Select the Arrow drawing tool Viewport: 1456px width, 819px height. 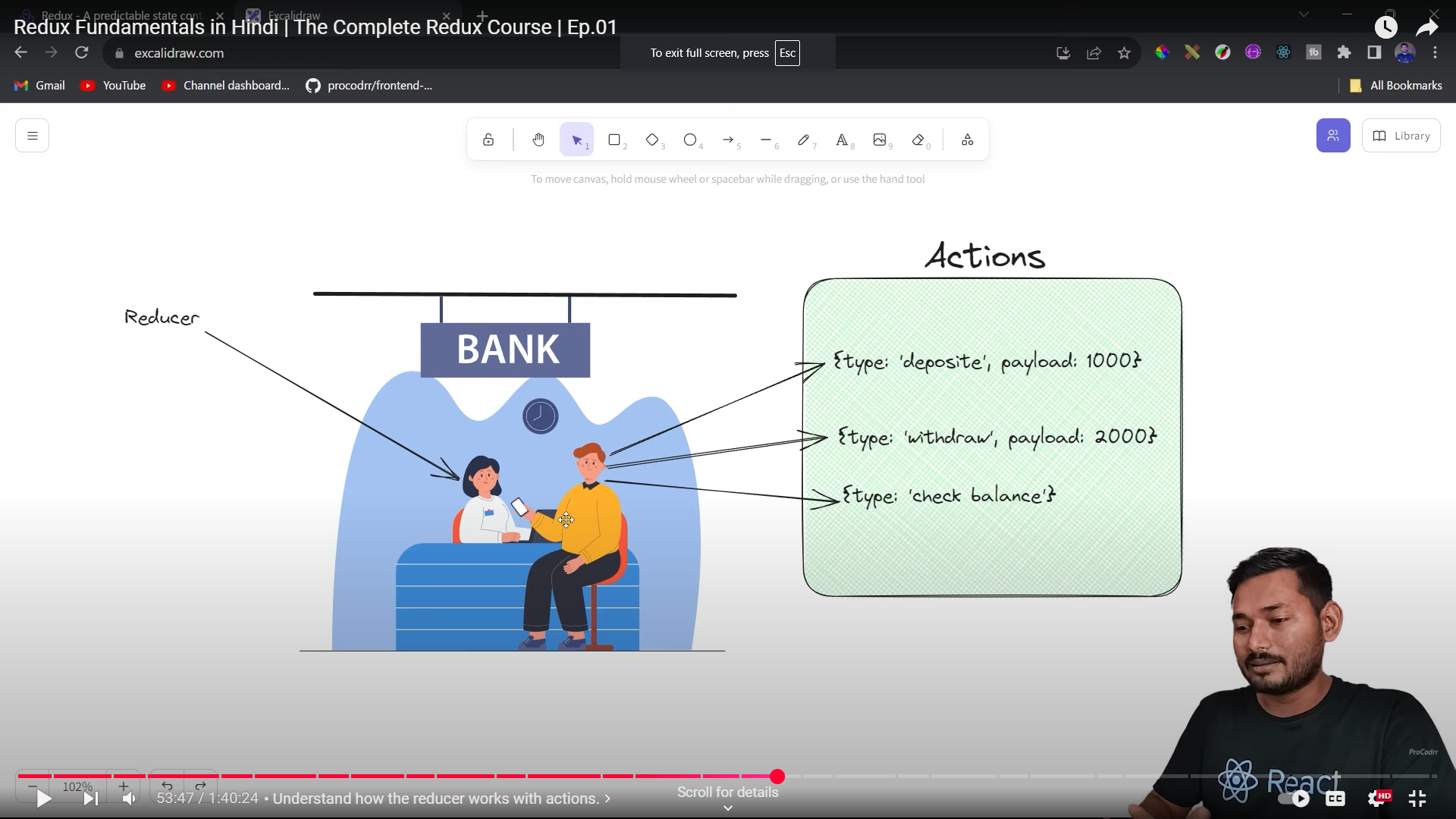[728, 140]
